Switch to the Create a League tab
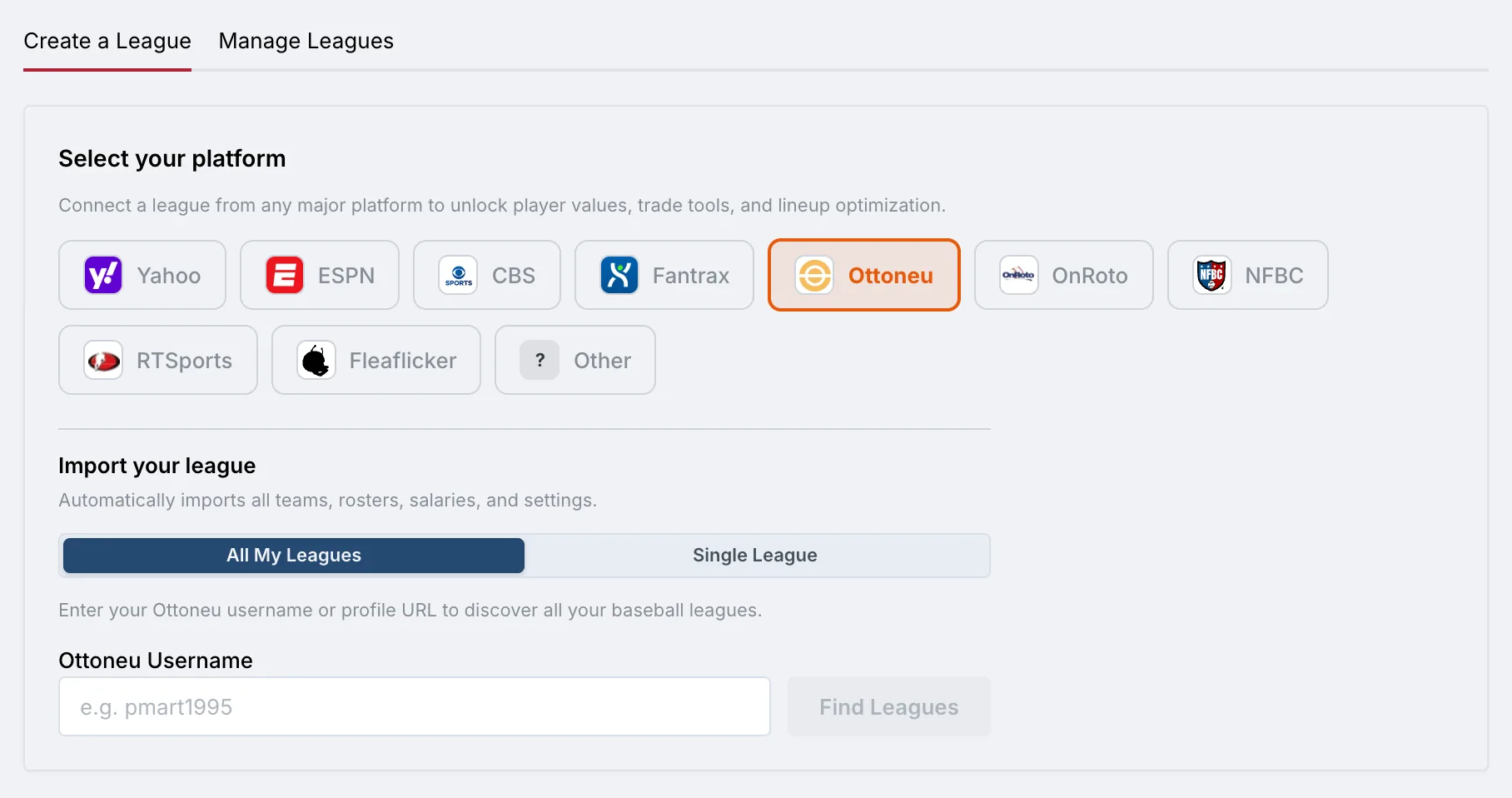Screen dimensions: 1512x798 coord(107,41)
